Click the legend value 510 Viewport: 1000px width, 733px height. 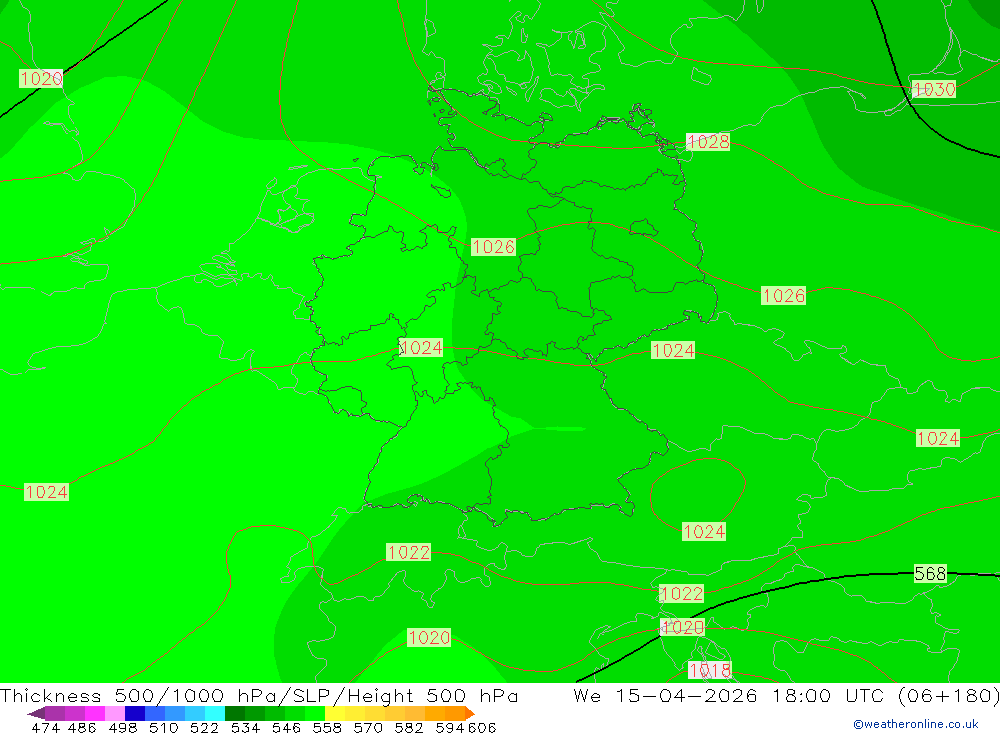pyautogui.click(x=164, y=727)
